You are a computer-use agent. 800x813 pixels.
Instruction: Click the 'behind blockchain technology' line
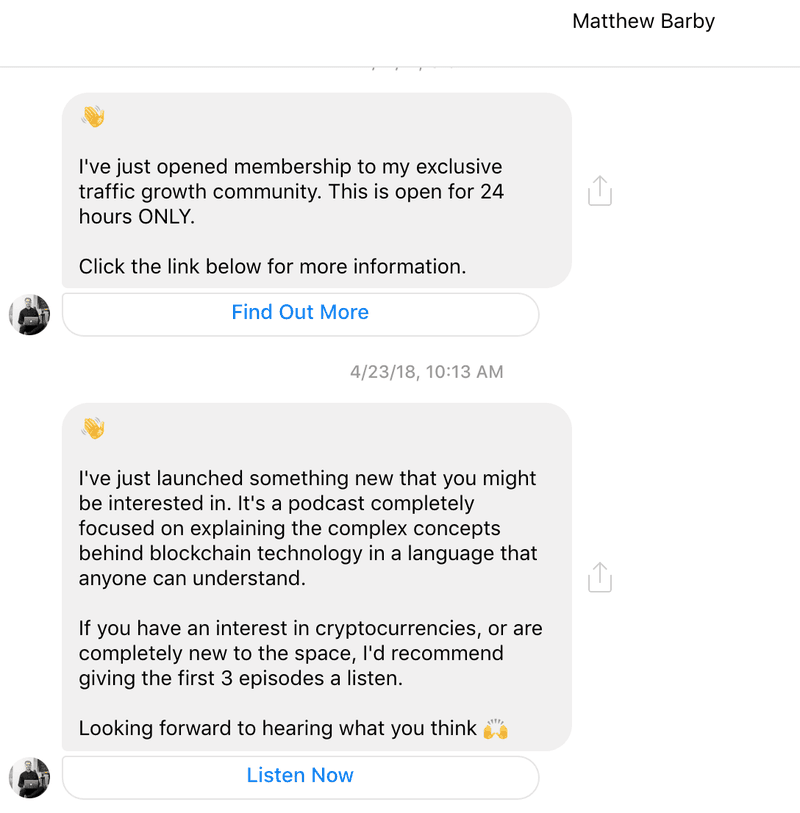tap(308, 553)
